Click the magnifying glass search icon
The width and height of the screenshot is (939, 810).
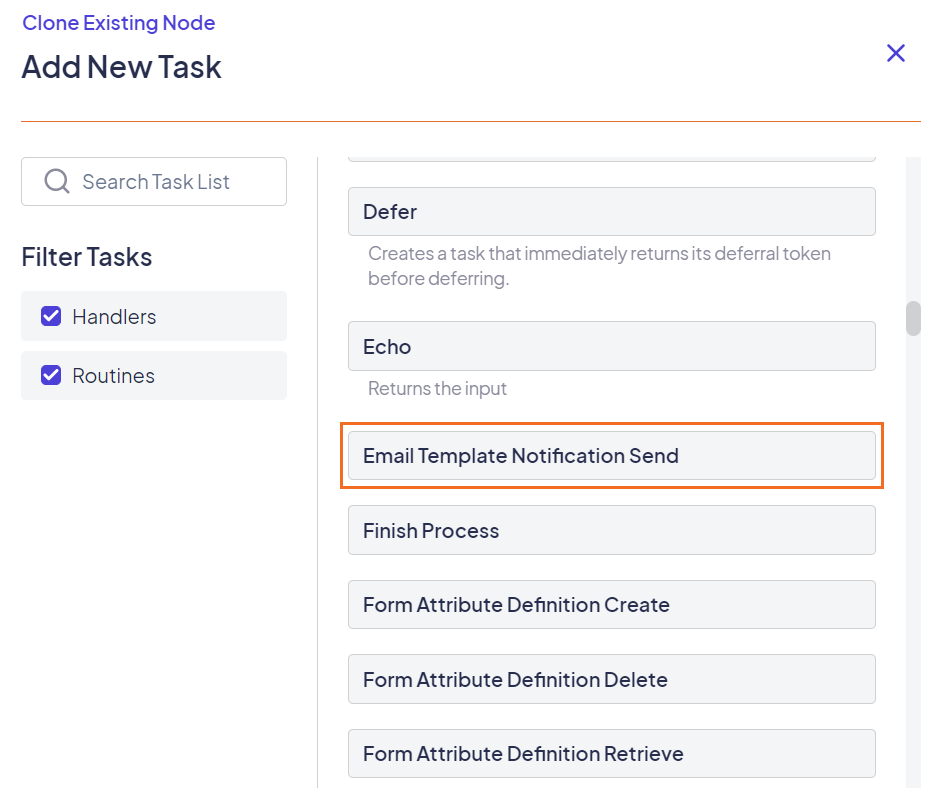point(58,181)
